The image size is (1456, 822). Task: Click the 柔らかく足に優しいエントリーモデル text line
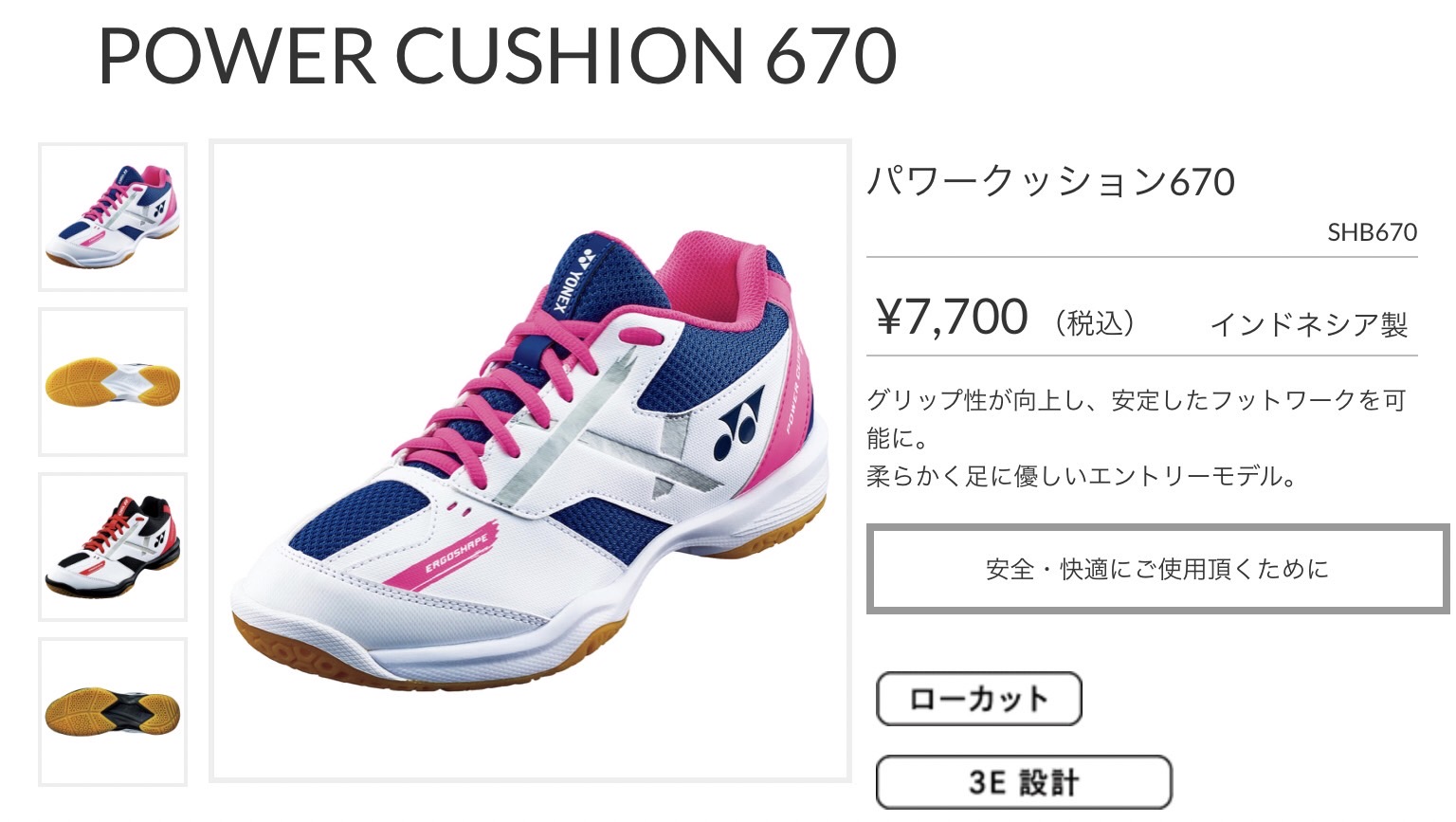coord(1082,476)
